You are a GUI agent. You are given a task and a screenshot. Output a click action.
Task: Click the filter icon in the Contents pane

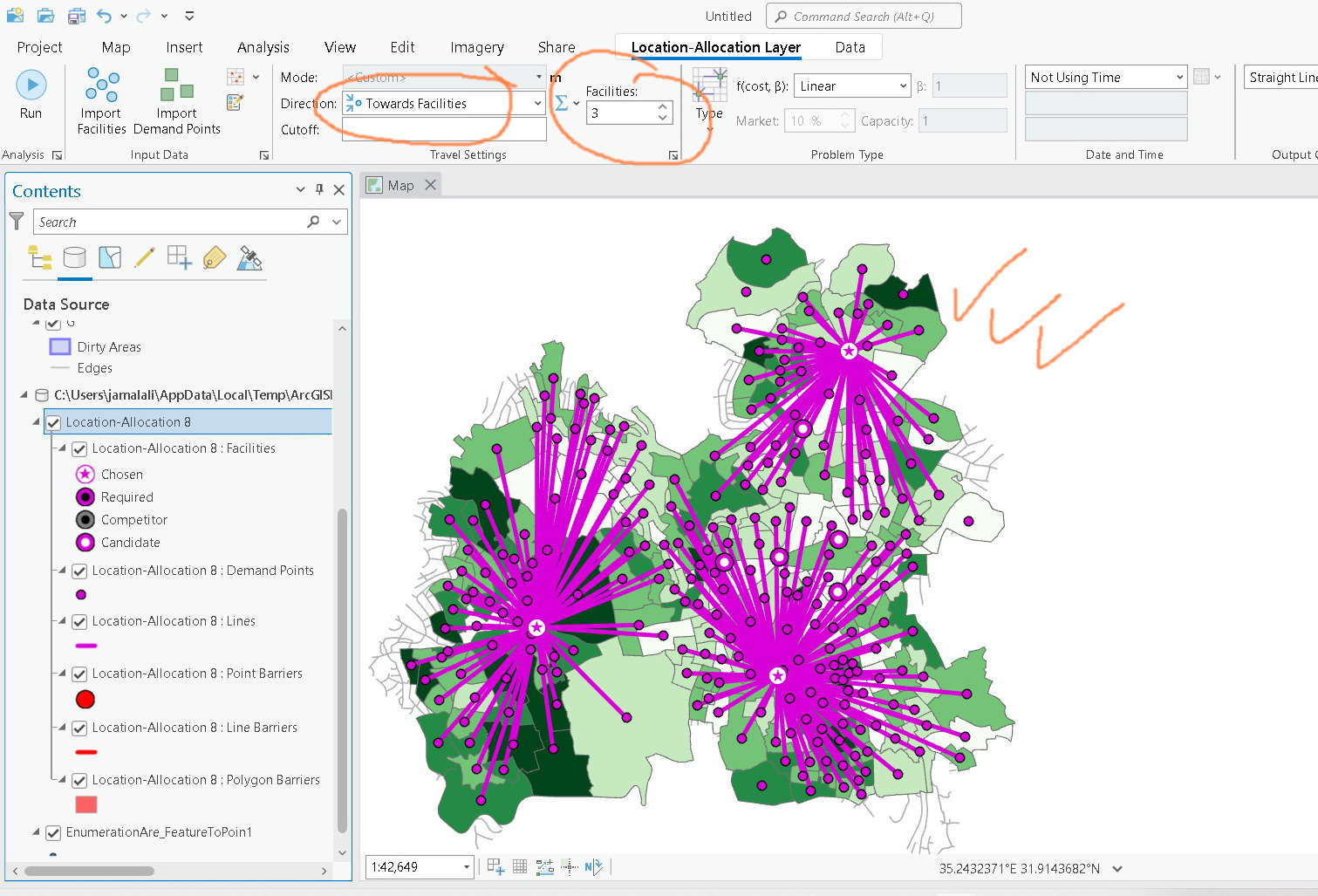(x=17, y=221)
